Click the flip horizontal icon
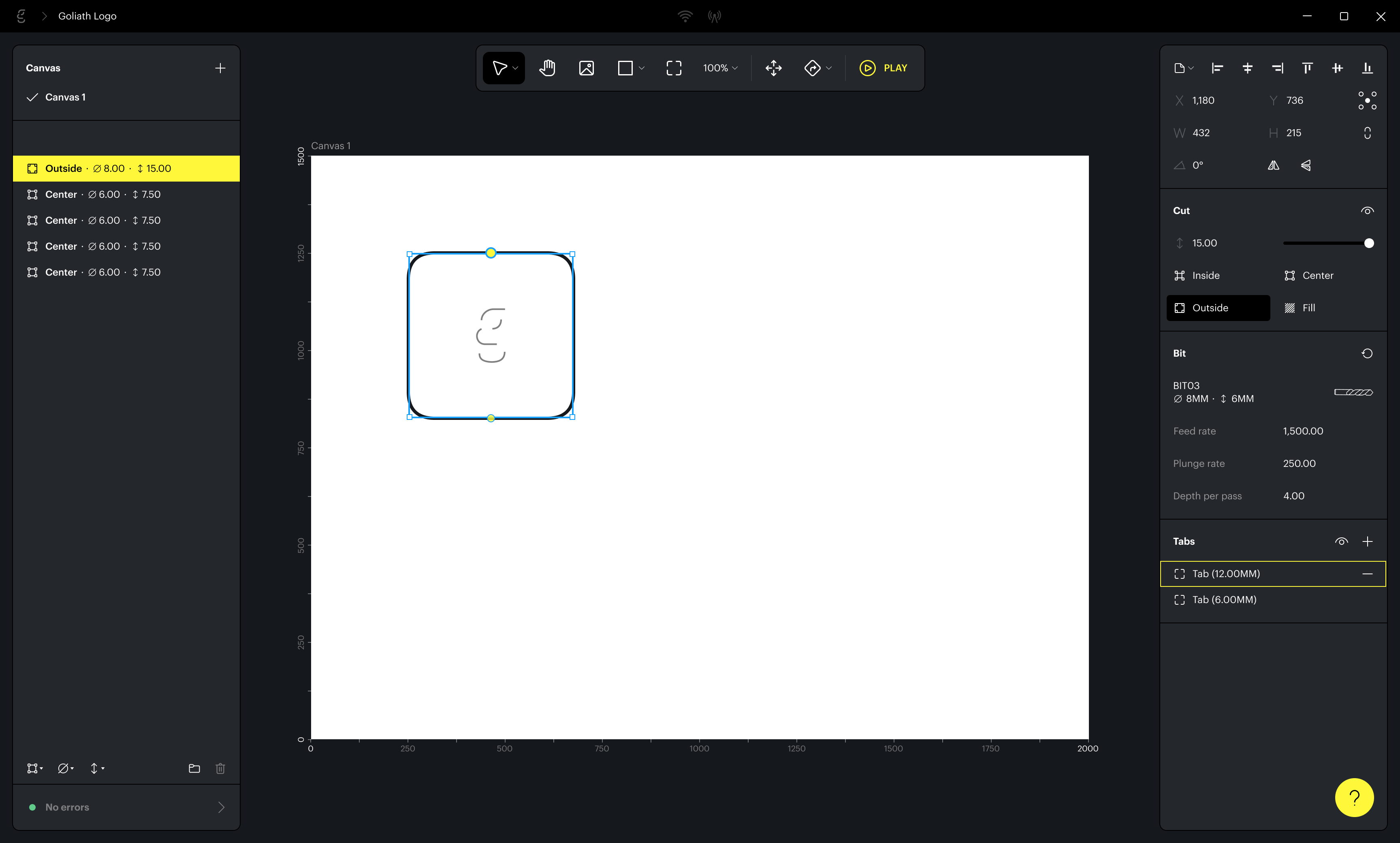Image resolution: width=1400 pixels, height=843 pixels. [x=1273, y=165]
